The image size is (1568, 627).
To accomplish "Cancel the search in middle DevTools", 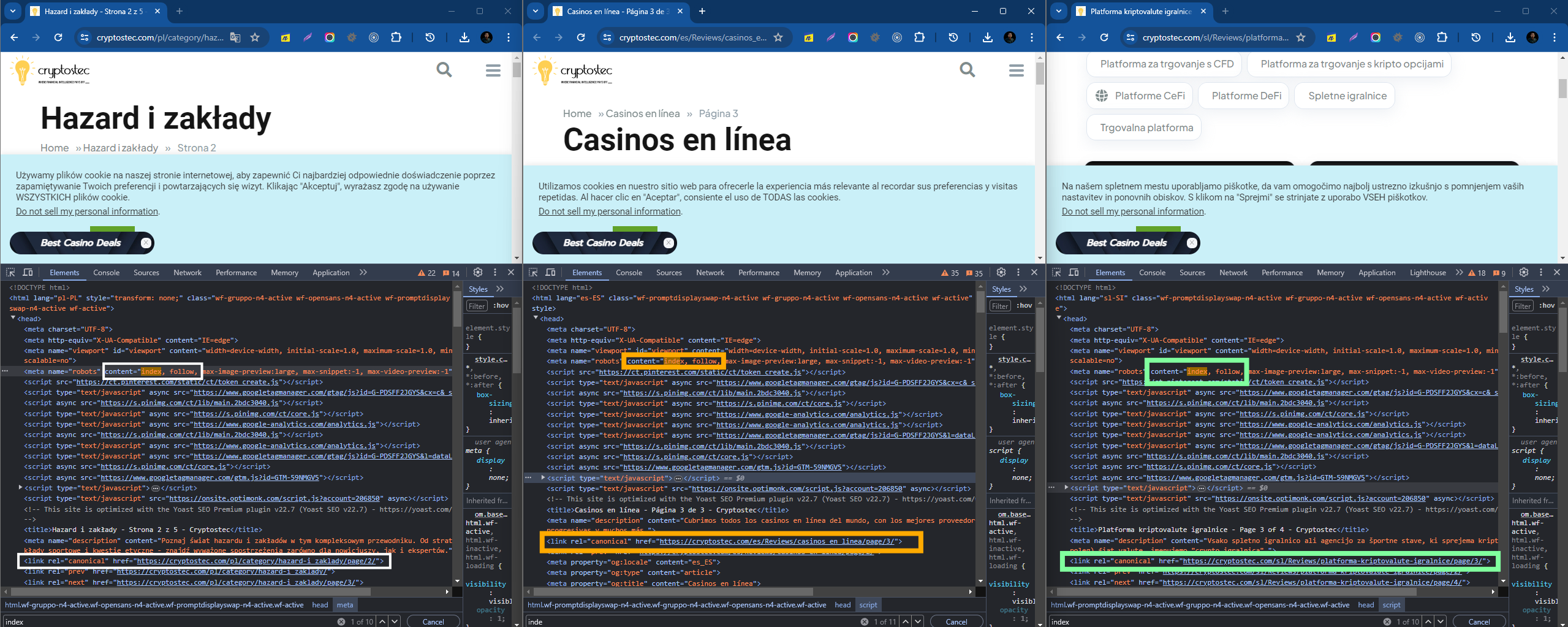I will 956,621.
